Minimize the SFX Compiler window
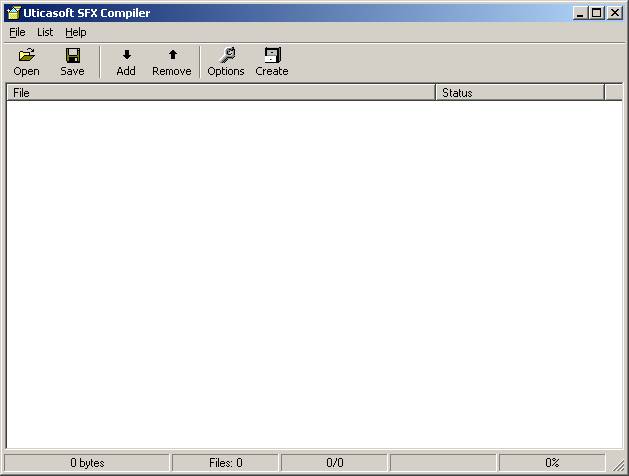 click(x=582, y=13)
